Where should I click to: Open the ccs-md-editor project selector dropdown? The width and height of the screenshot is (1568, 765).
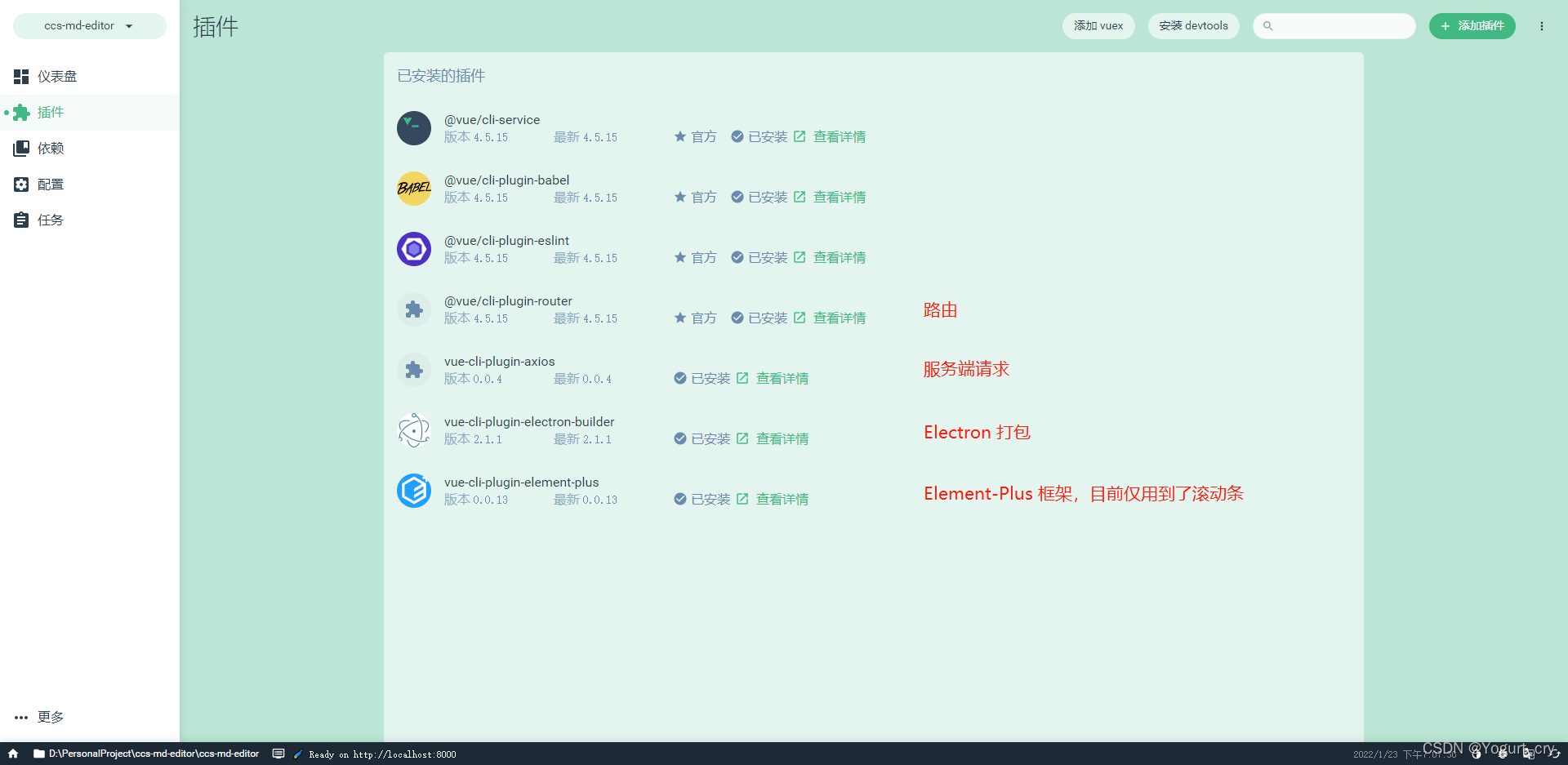tap(89, 25)
